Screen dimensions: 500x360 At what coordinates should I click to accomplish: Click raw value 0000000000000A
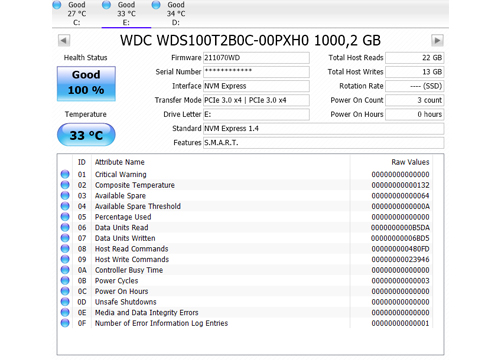point(400,206)
